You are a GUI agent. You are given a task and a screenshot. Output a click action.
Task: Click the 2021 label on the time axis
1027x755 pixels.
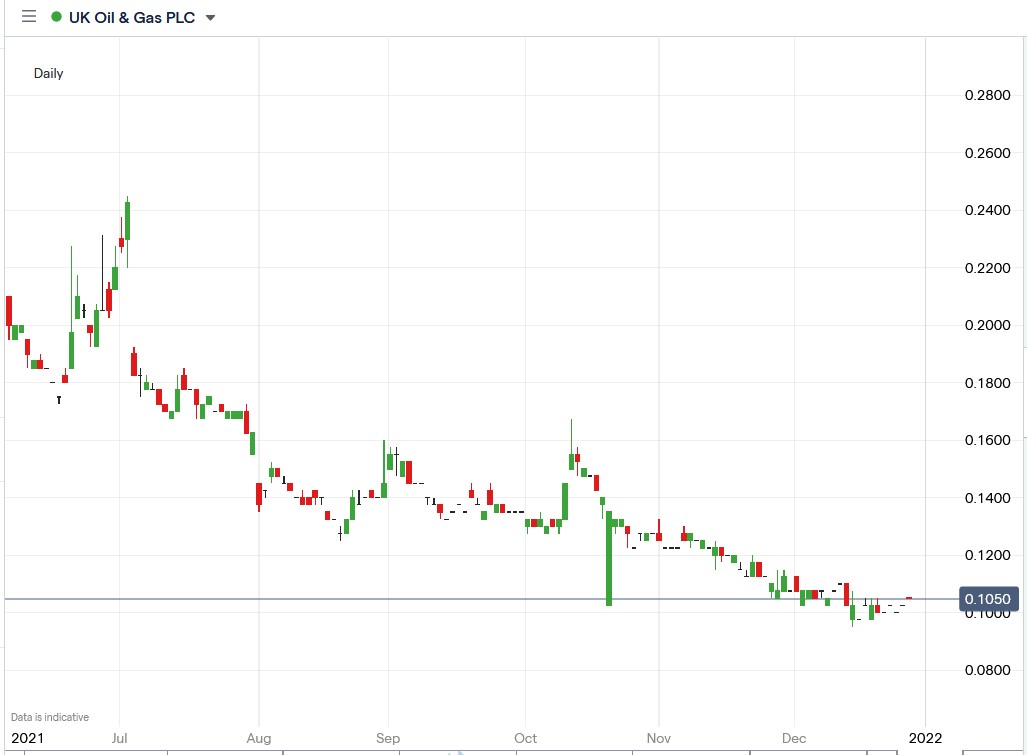click(x=29, y=738)
